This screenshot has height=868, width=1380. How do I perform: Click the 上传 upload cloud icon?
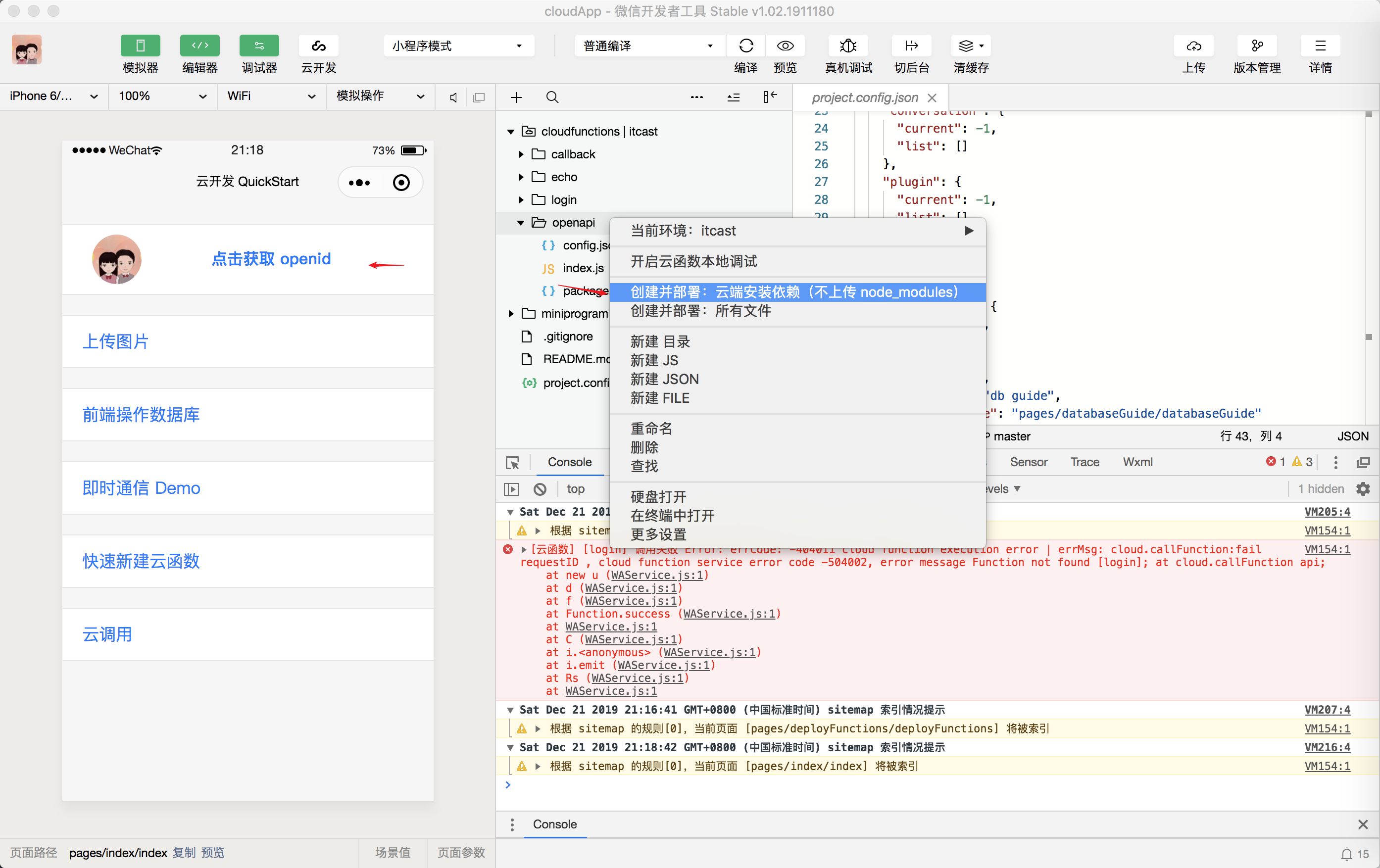pyautogui.click(x=1194, y=46)
